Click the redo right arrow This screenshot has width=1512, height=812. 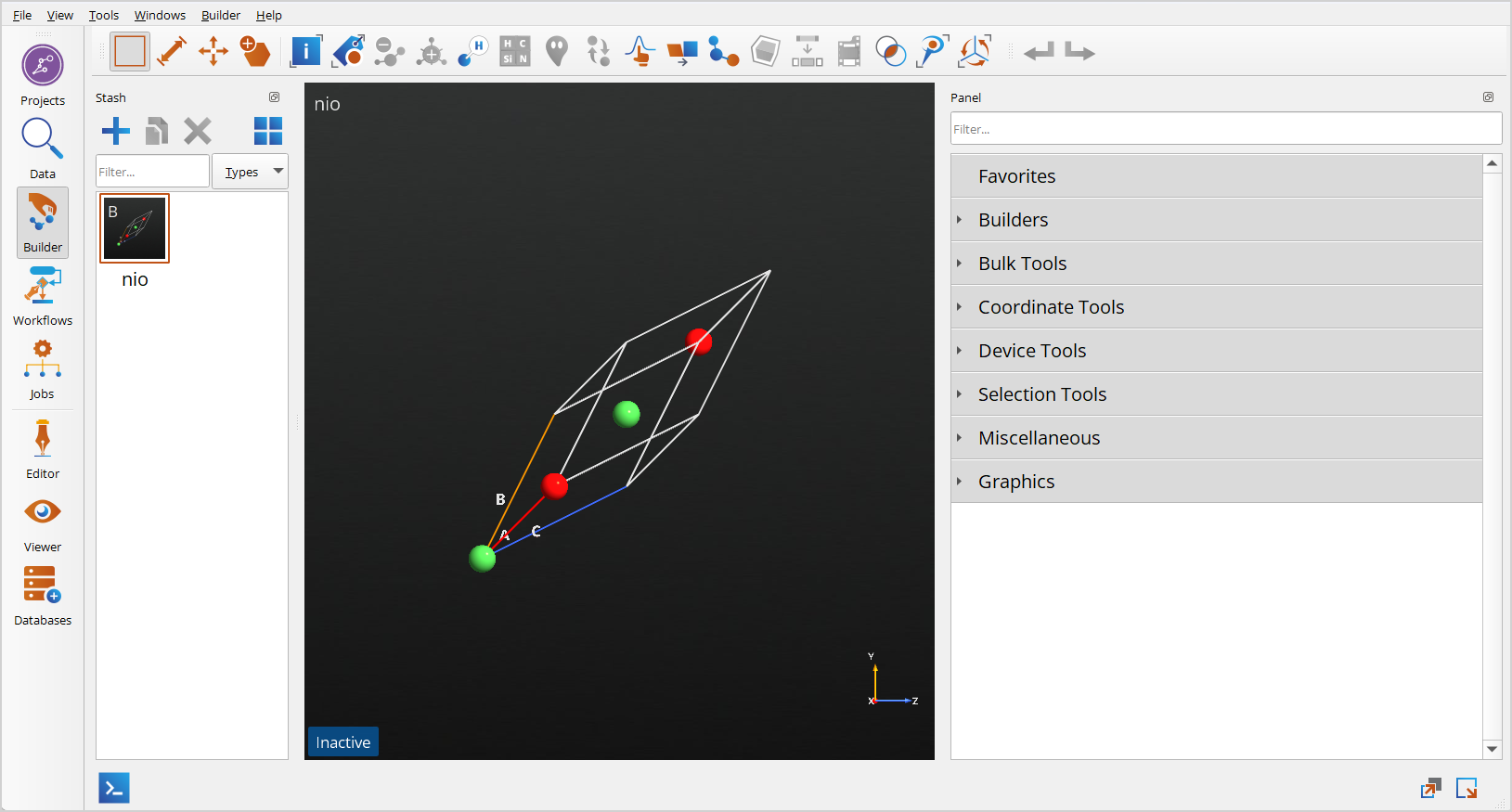click(1079, 51)
